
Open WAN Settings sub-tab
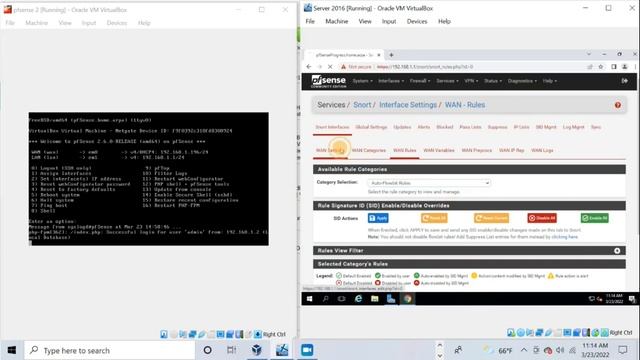tap(331, 151)
